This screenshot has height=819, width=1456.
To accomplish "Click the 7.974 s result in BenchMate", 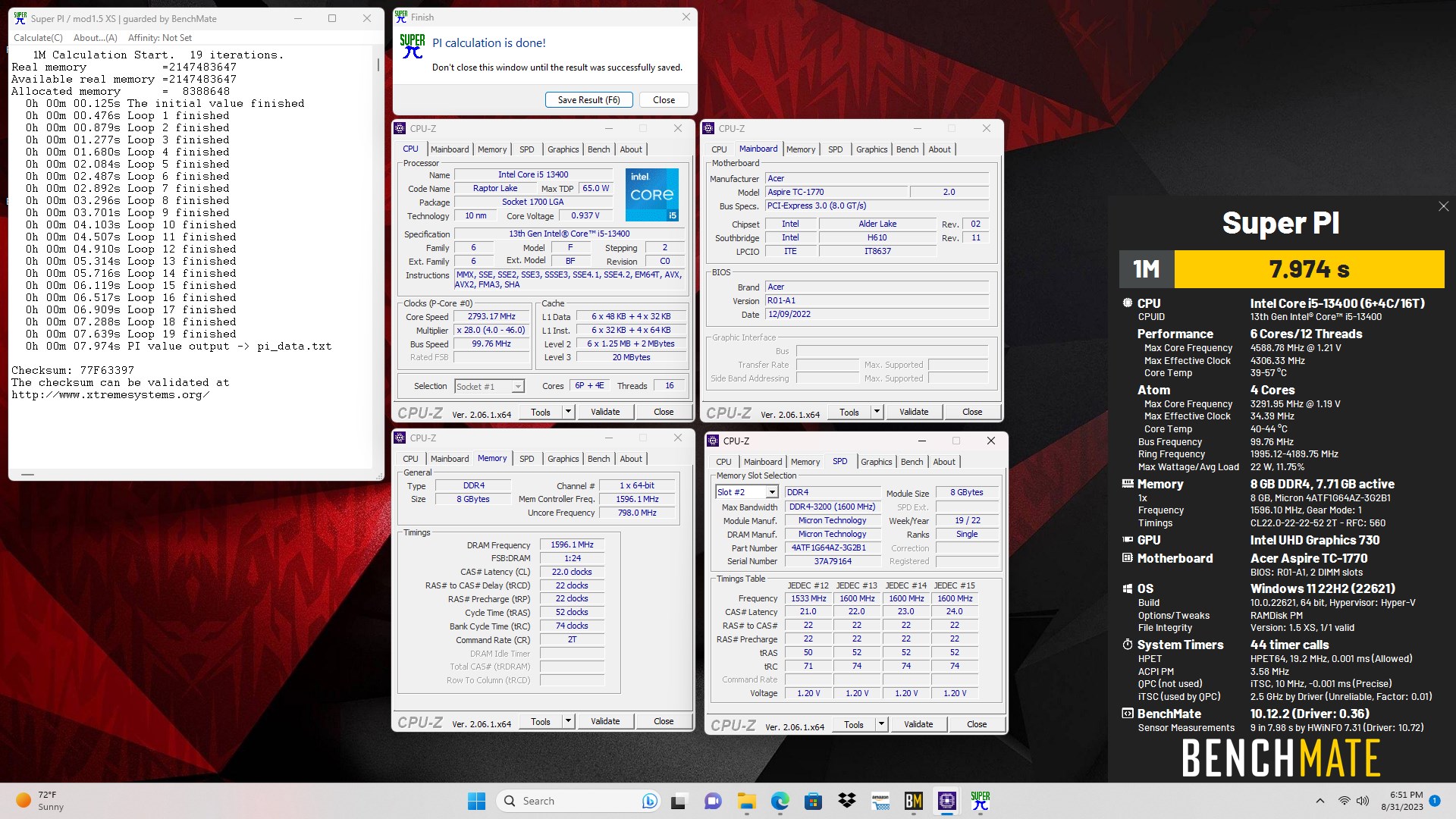I will [x=1309, y=269].
